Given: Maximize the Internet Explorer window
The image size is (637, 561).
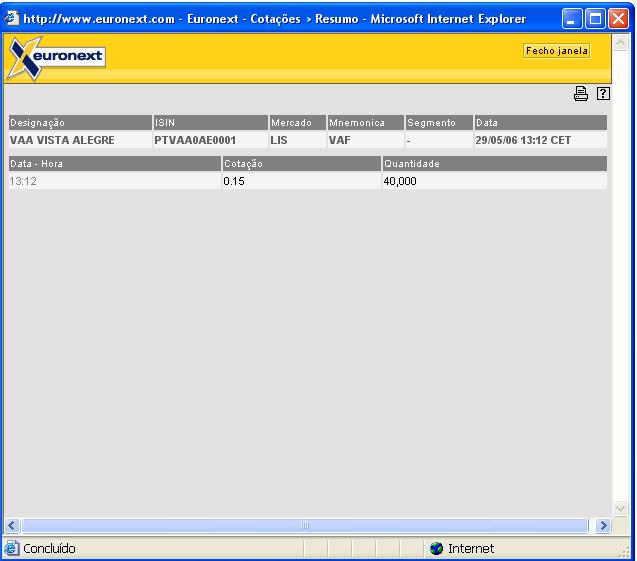Looking at the screenshot, I should coord(594,19).
